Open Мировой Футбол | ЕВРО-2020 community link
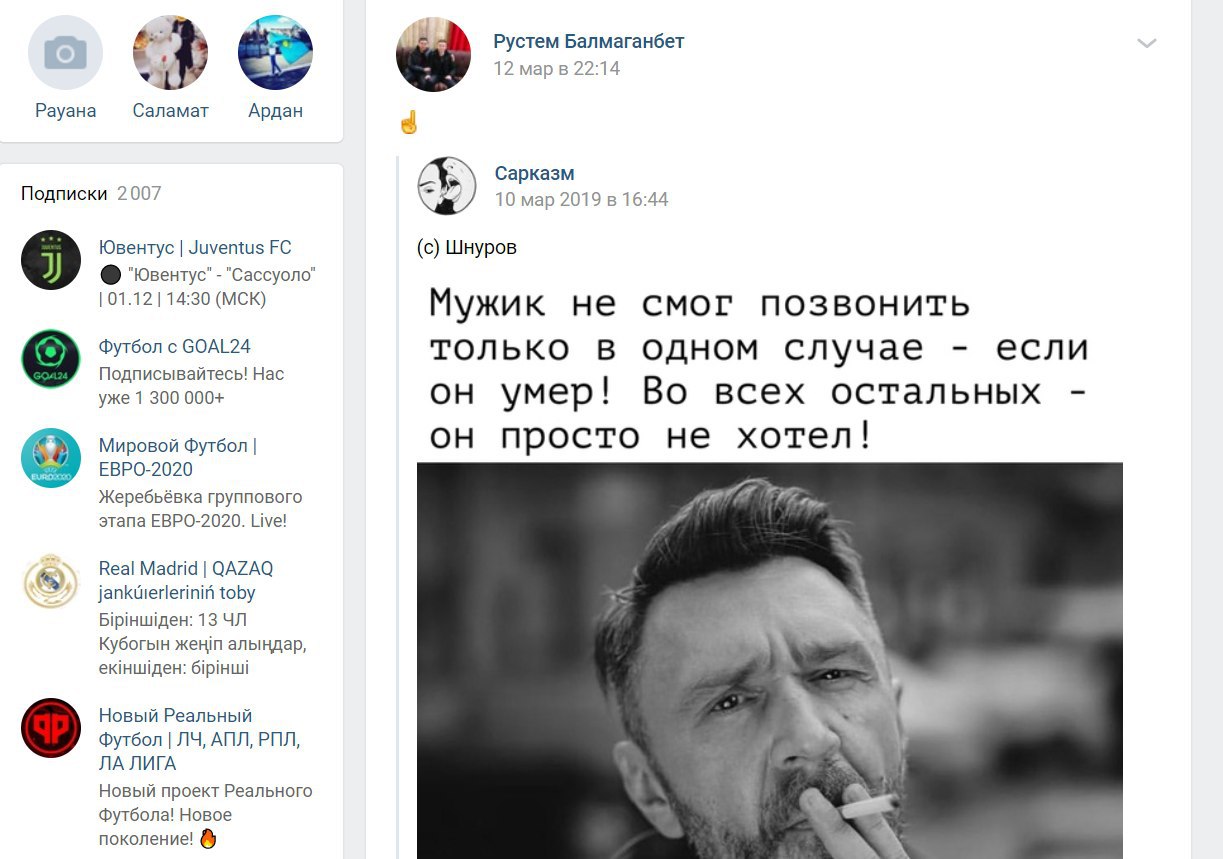The image size is (1223, 859). tap(178, 457)
